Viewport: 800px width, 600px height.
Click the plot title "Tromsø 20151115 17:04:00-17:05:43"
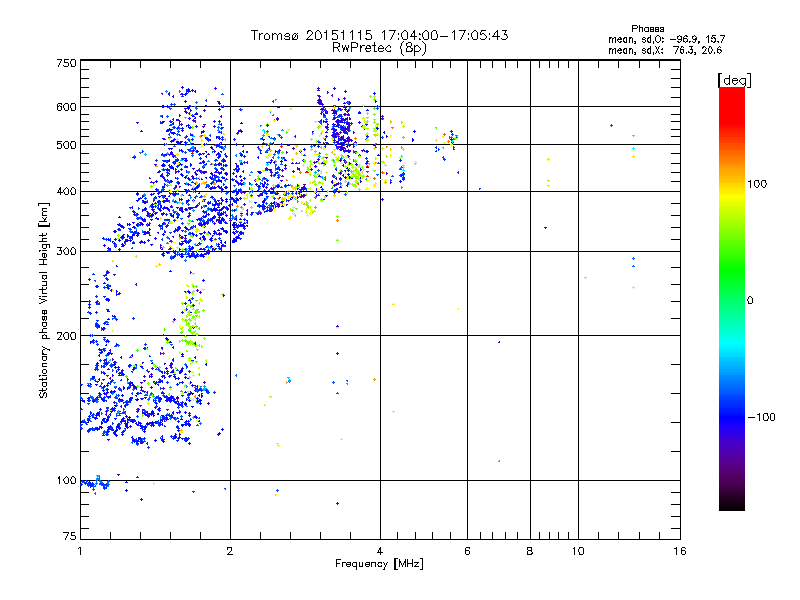click(379, 35)
